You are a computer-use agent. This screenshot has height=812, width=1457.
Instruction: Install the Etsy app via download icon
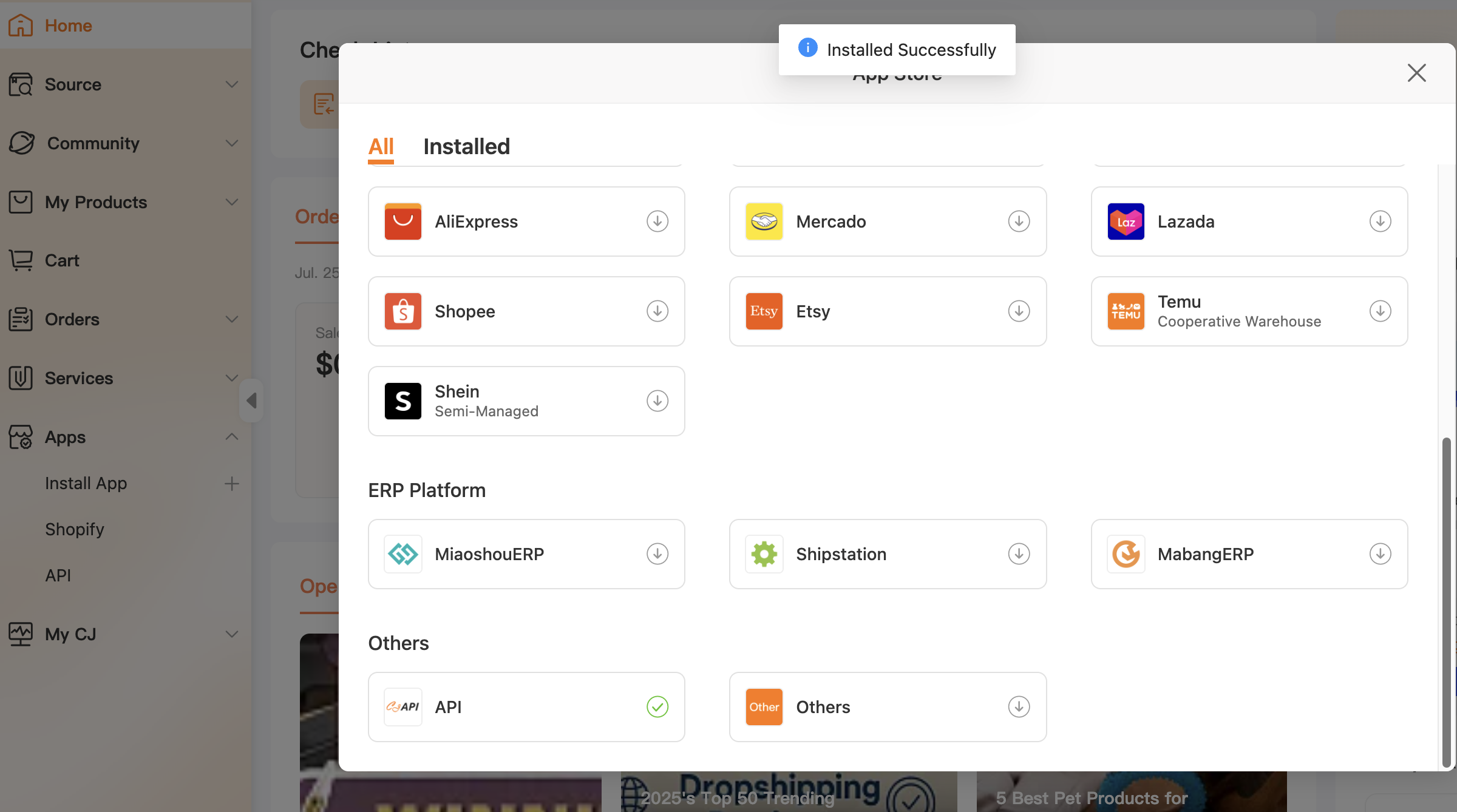1019,311
